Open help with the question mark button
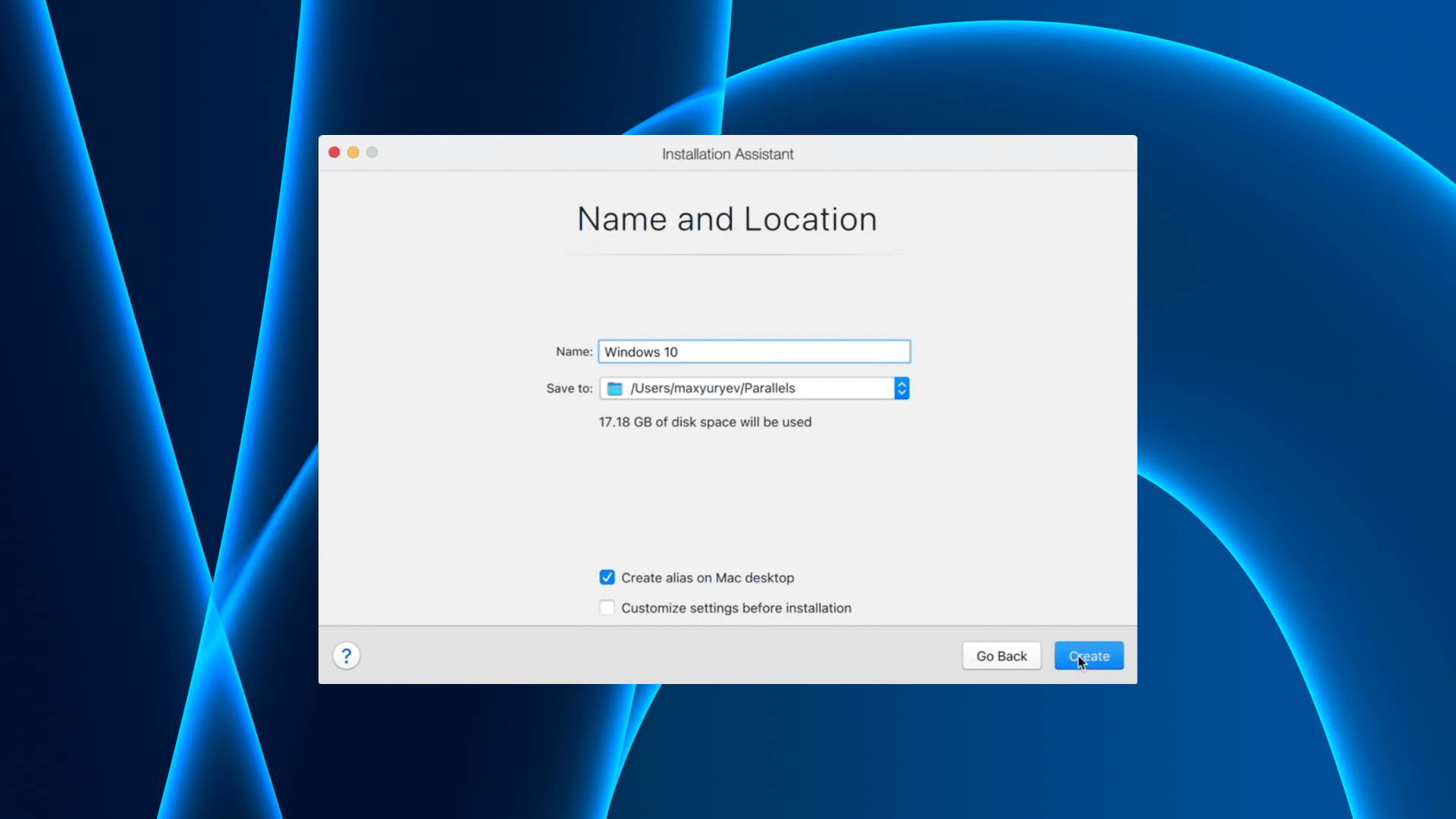The image size is (1456, 819). pos(347,656)
